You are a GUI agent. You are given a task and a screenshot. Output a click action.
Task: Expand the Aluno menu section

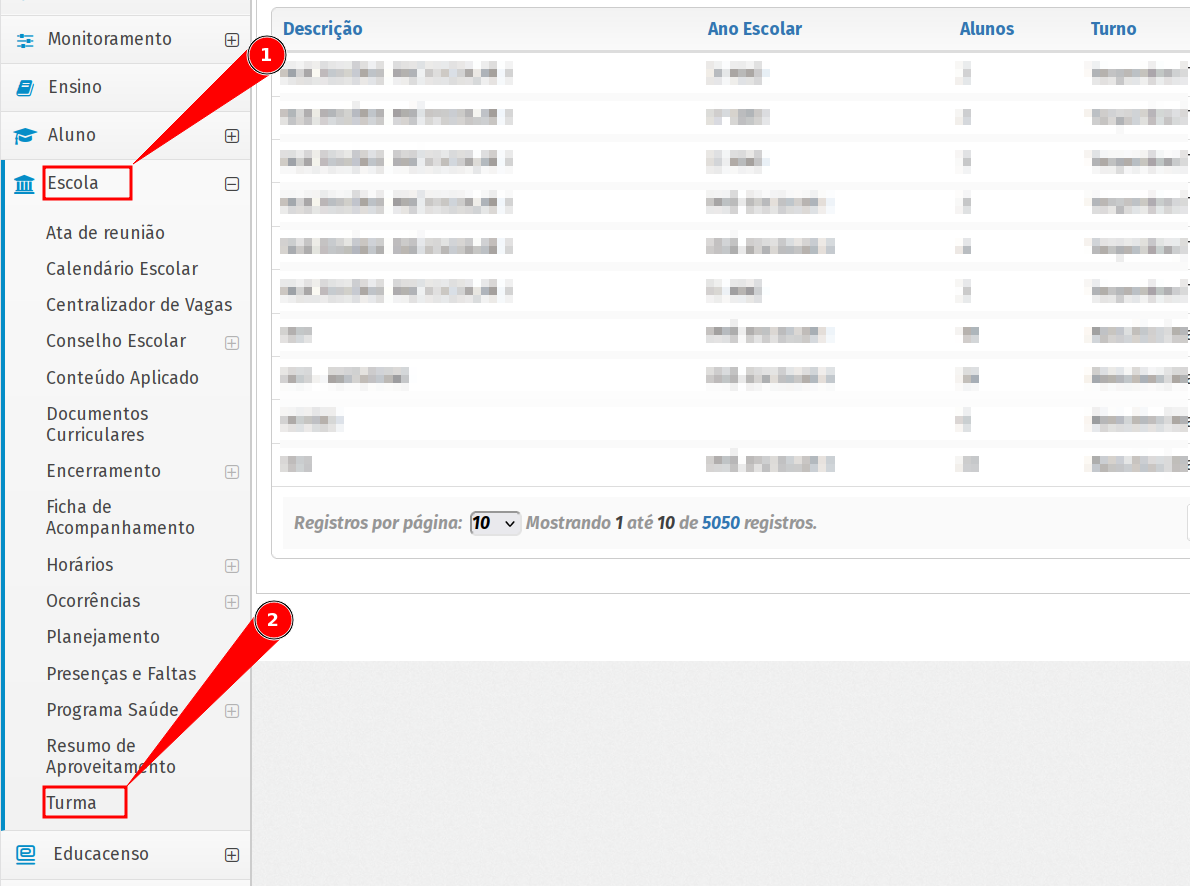[x=232, y=136]
